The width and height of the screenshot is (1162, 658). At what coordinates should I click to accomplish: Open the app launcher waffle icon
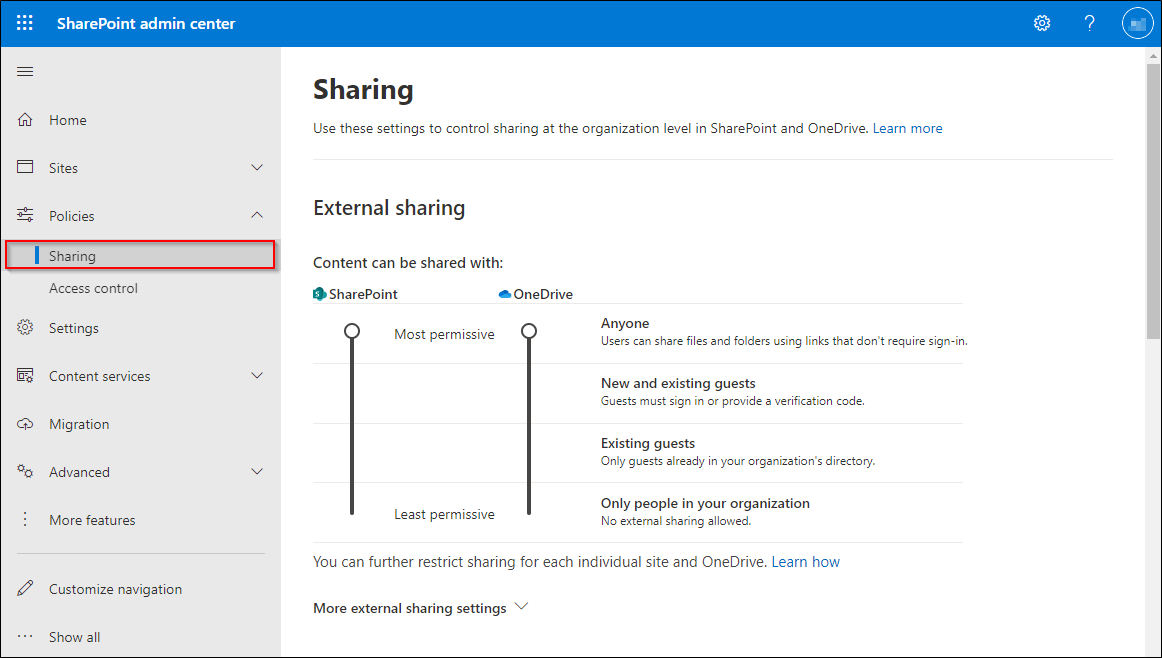pos(25,23)
